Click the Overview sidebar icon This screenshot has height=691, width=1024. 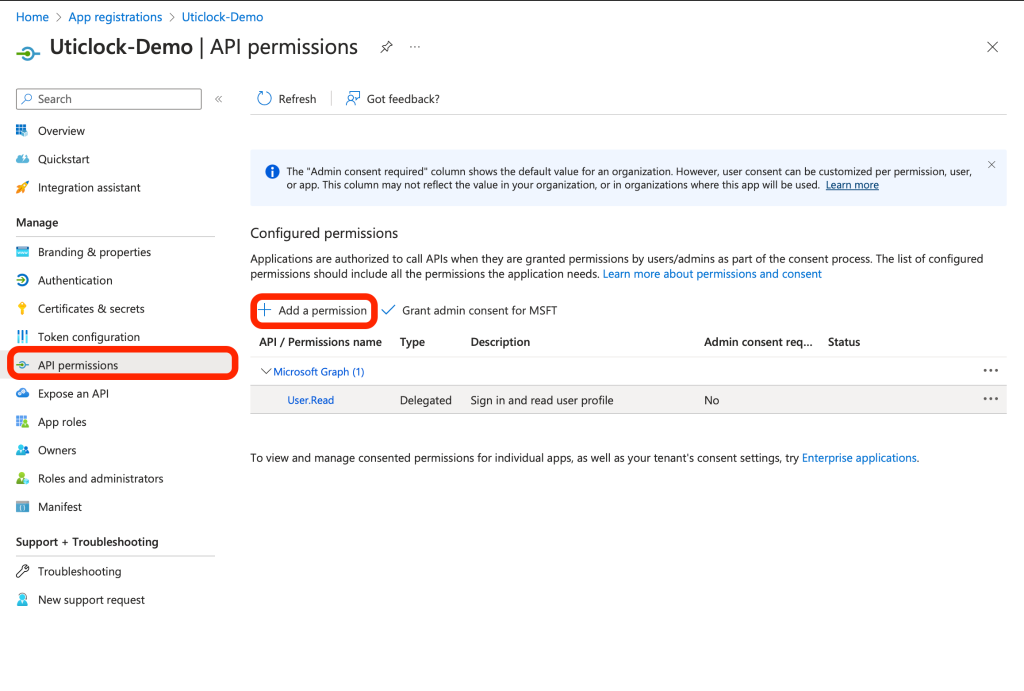(x=22, y=131)
